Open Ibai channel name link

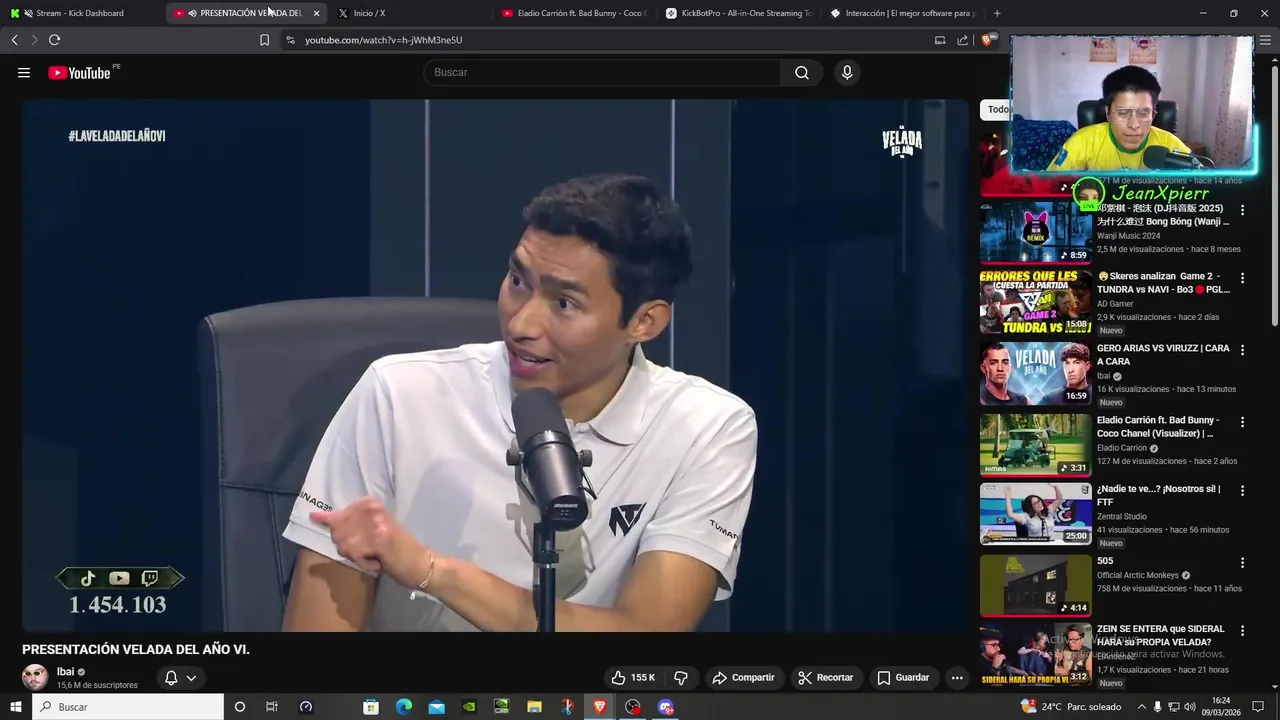click(x=65, y=672)
